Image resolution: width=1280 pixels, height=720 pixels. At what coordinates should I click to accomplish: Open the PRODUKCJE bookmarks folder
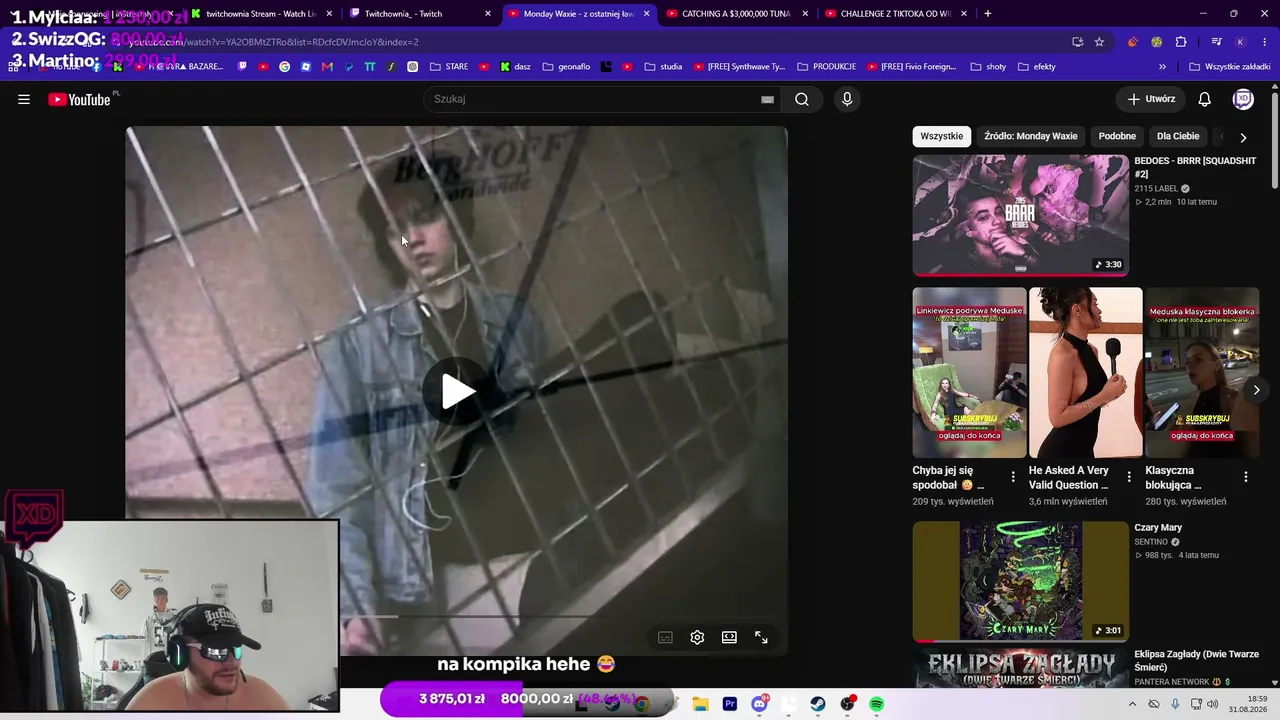pyautogui.click(x=827, y=67)
